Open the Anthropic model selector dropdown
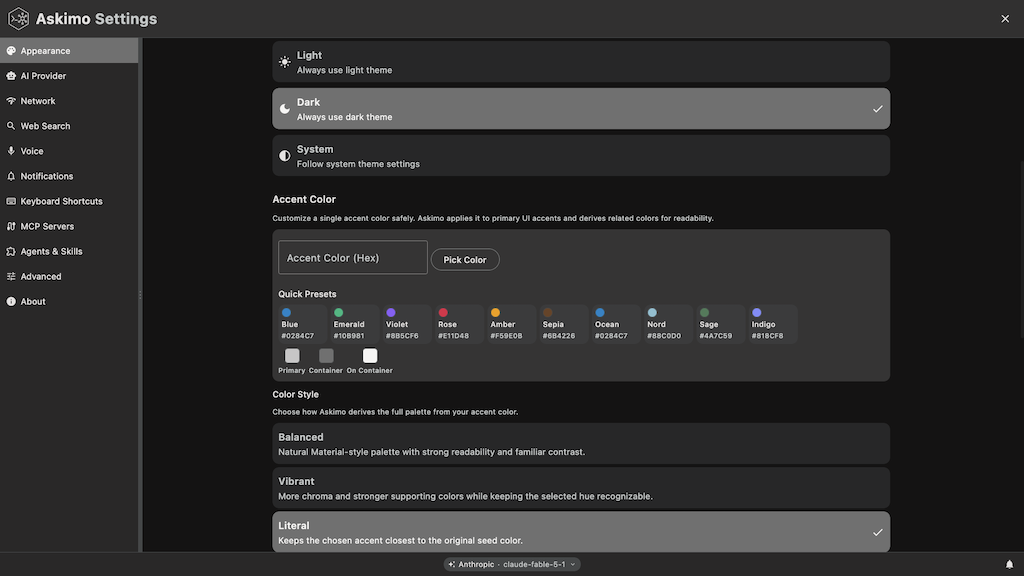This screenshot has height=576, width=1024. (x=512, y=564)
